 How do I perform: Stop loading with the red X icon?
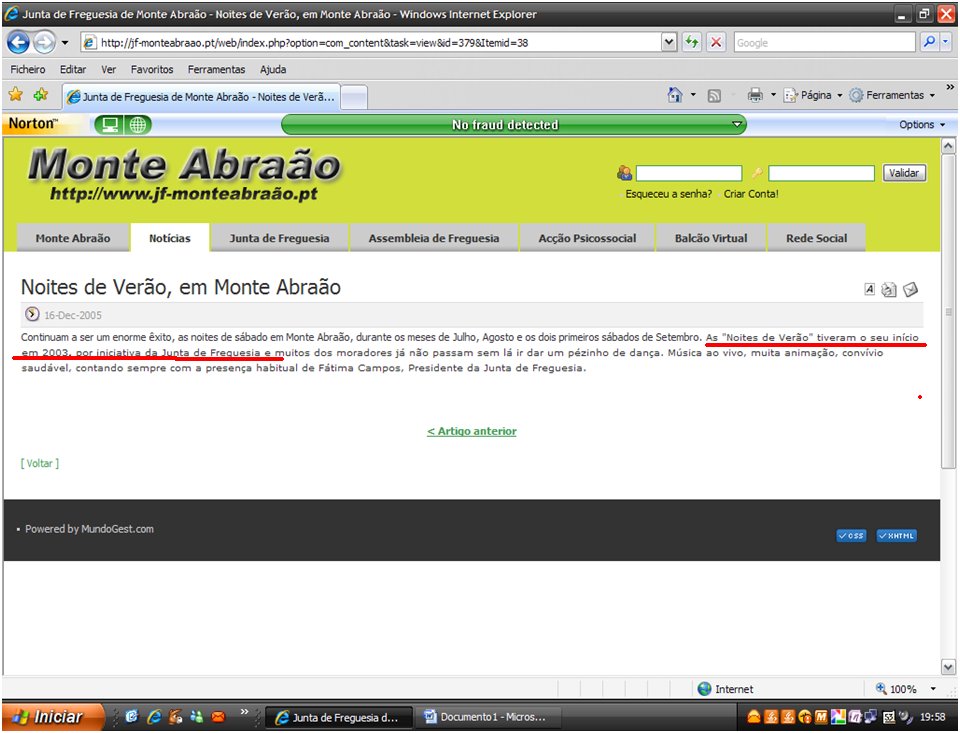[715, 42]
